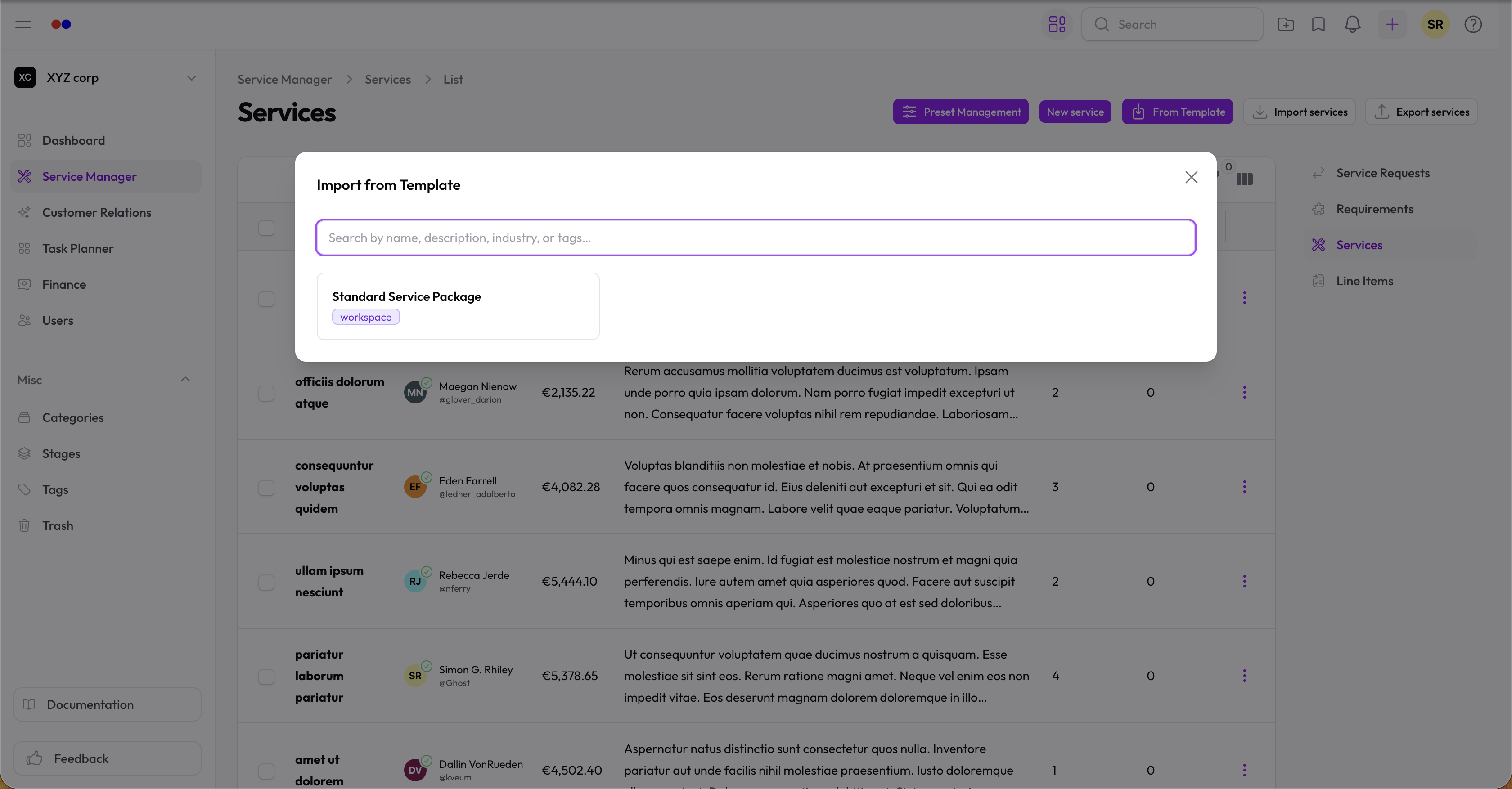This screenshot has width=1512, height=789.
Task: Click the template search input field
Action: (756, 238)
